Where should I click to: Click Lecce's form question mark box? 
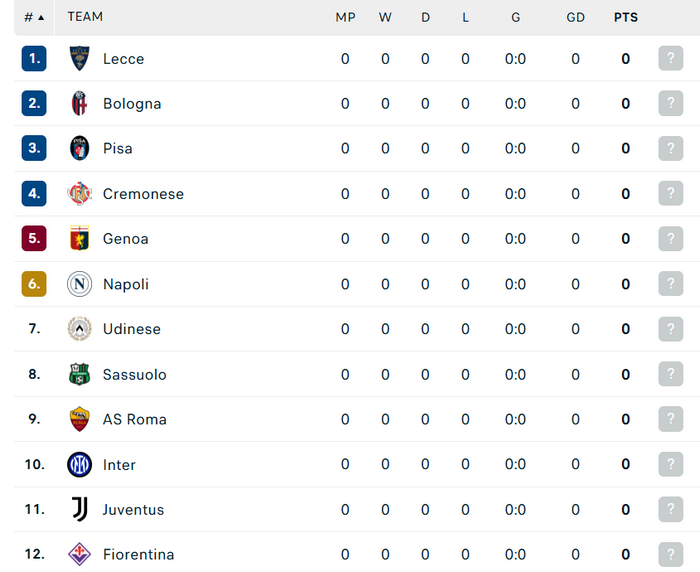(671, 58)
